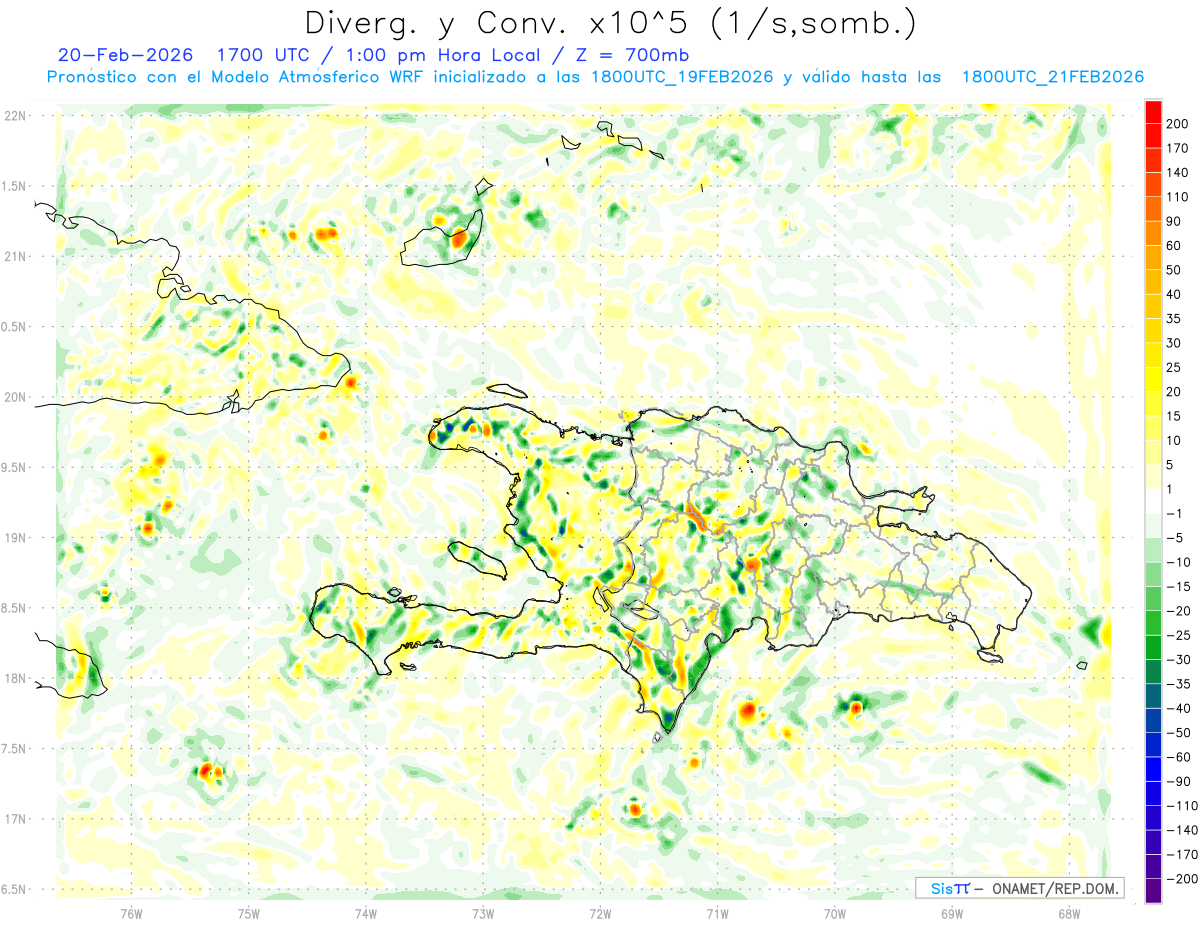Click the color bar label '-10'
Image resolution: width=1200 pixels, height=927 pixels.
[x=1177, y=562]
